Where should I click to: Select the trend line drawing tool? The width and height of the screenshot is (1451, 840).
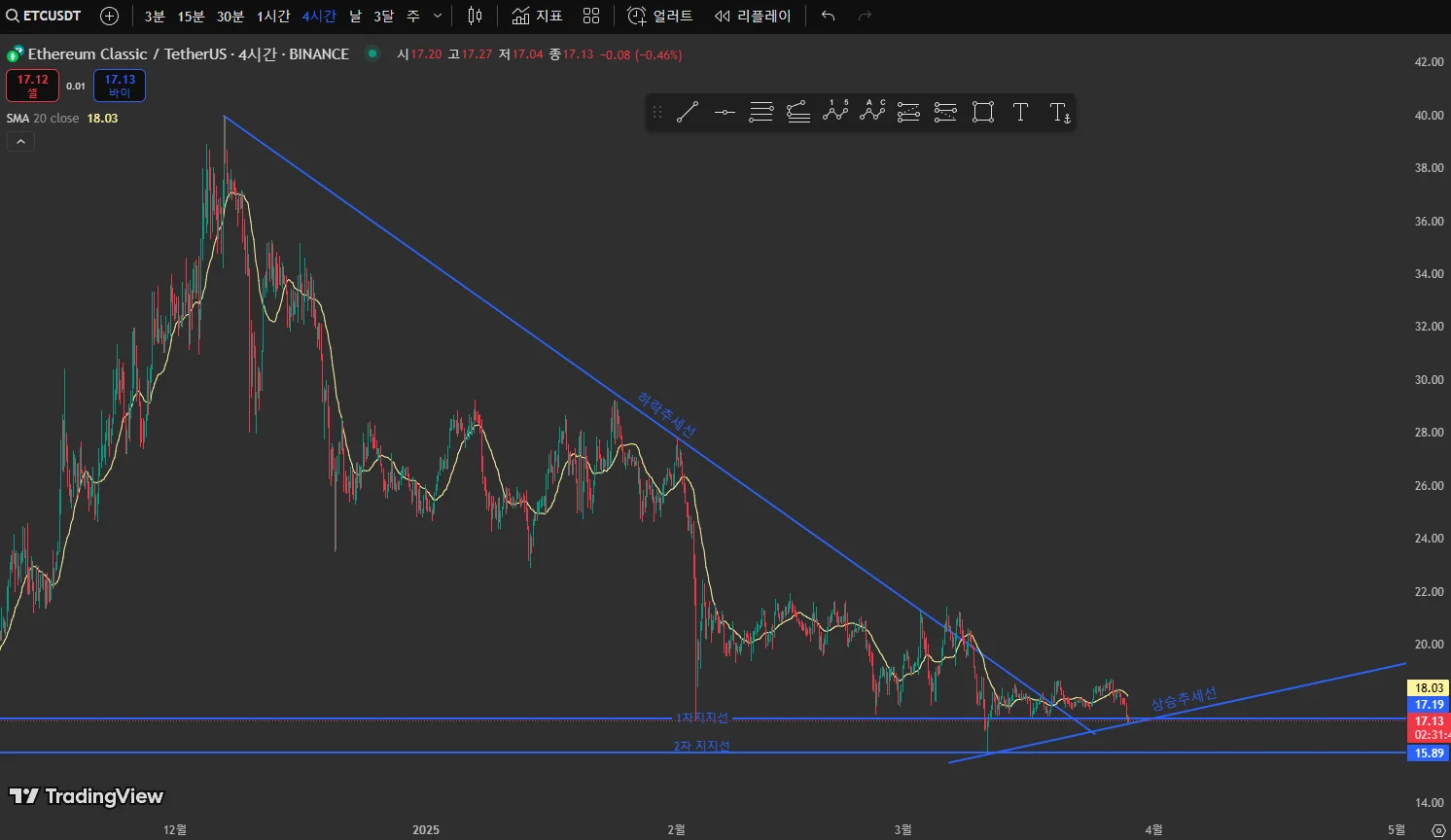click(x=688, y=113)
